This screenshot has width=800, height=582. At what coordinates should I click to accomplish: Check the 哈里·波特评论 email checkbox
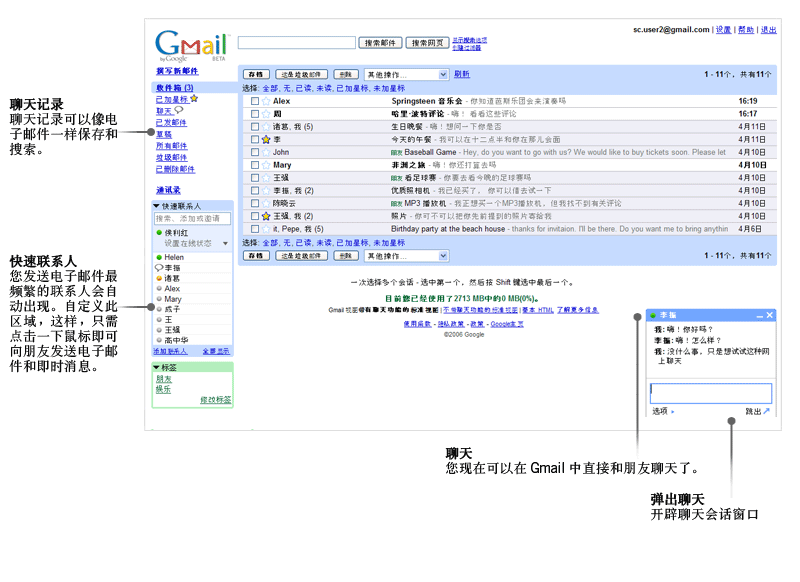click(255, 114)
